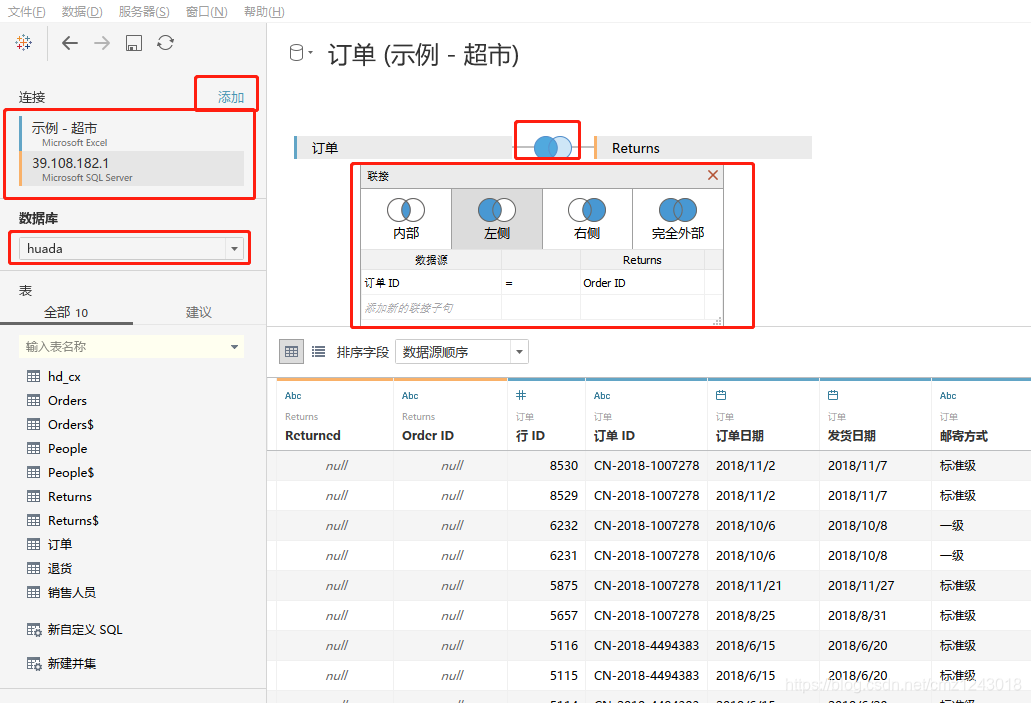Switch to grid preview view
The image size is (1031, 703).
pos(292,352)
